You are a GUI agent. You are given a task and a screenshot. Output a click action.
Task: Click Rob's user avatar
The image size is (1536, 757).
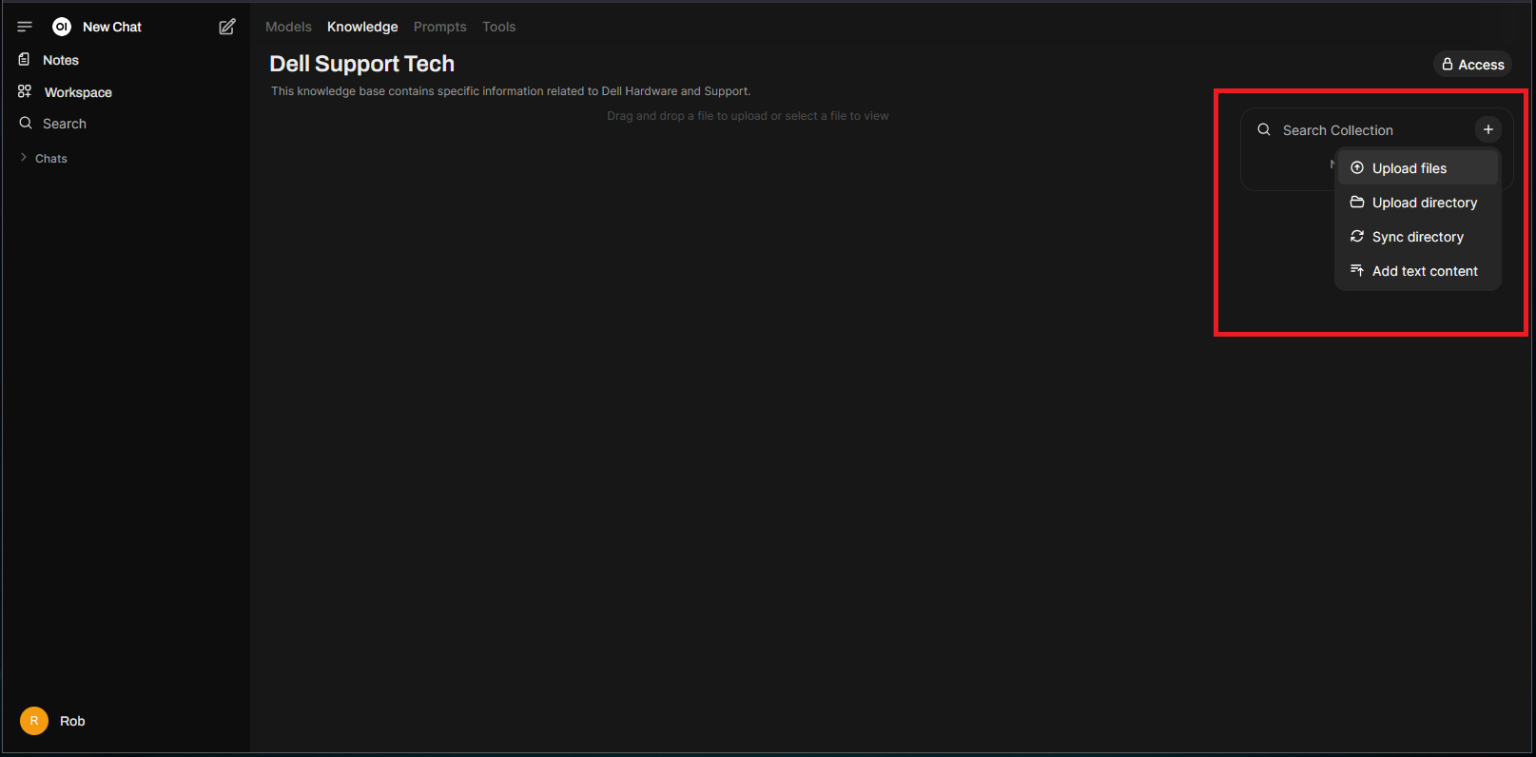pyautogui.click(x=34, y=721)
